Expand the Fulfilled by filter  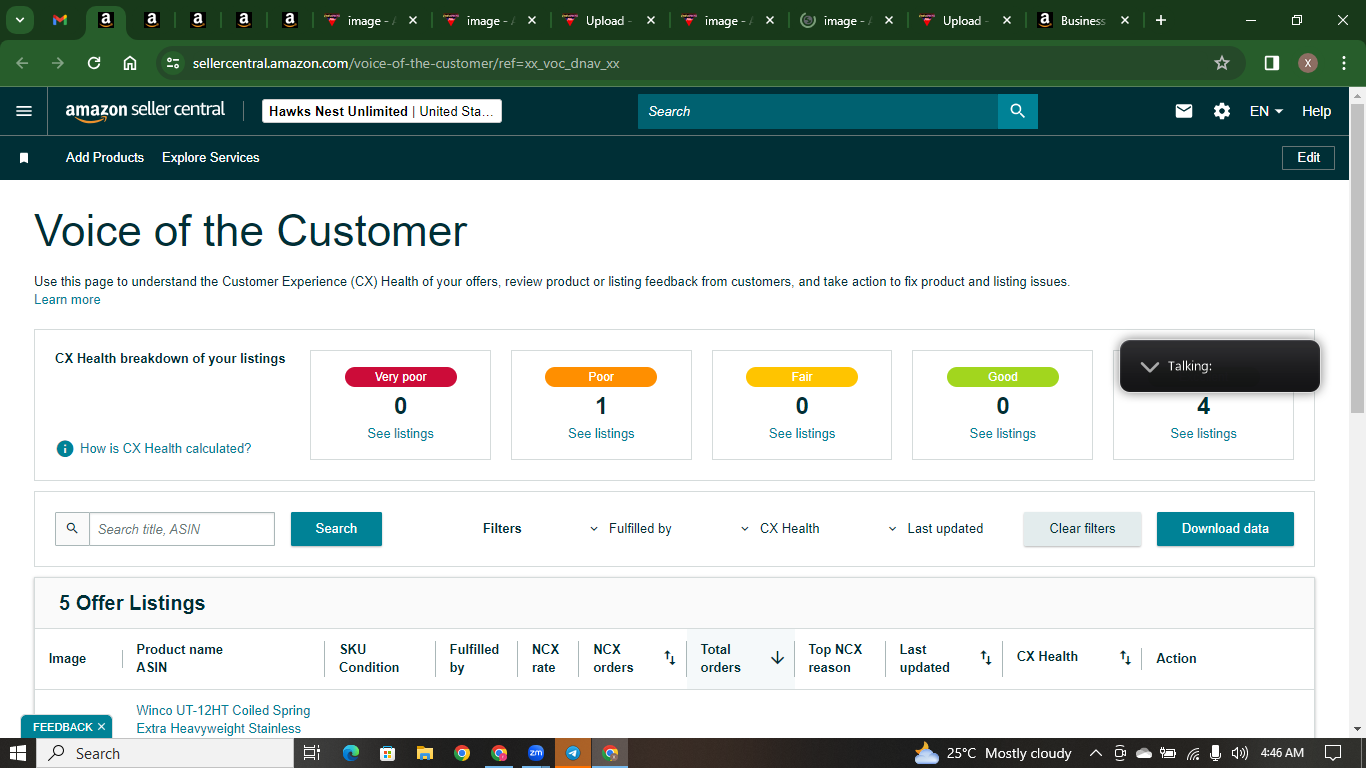[x=630, y=528]
